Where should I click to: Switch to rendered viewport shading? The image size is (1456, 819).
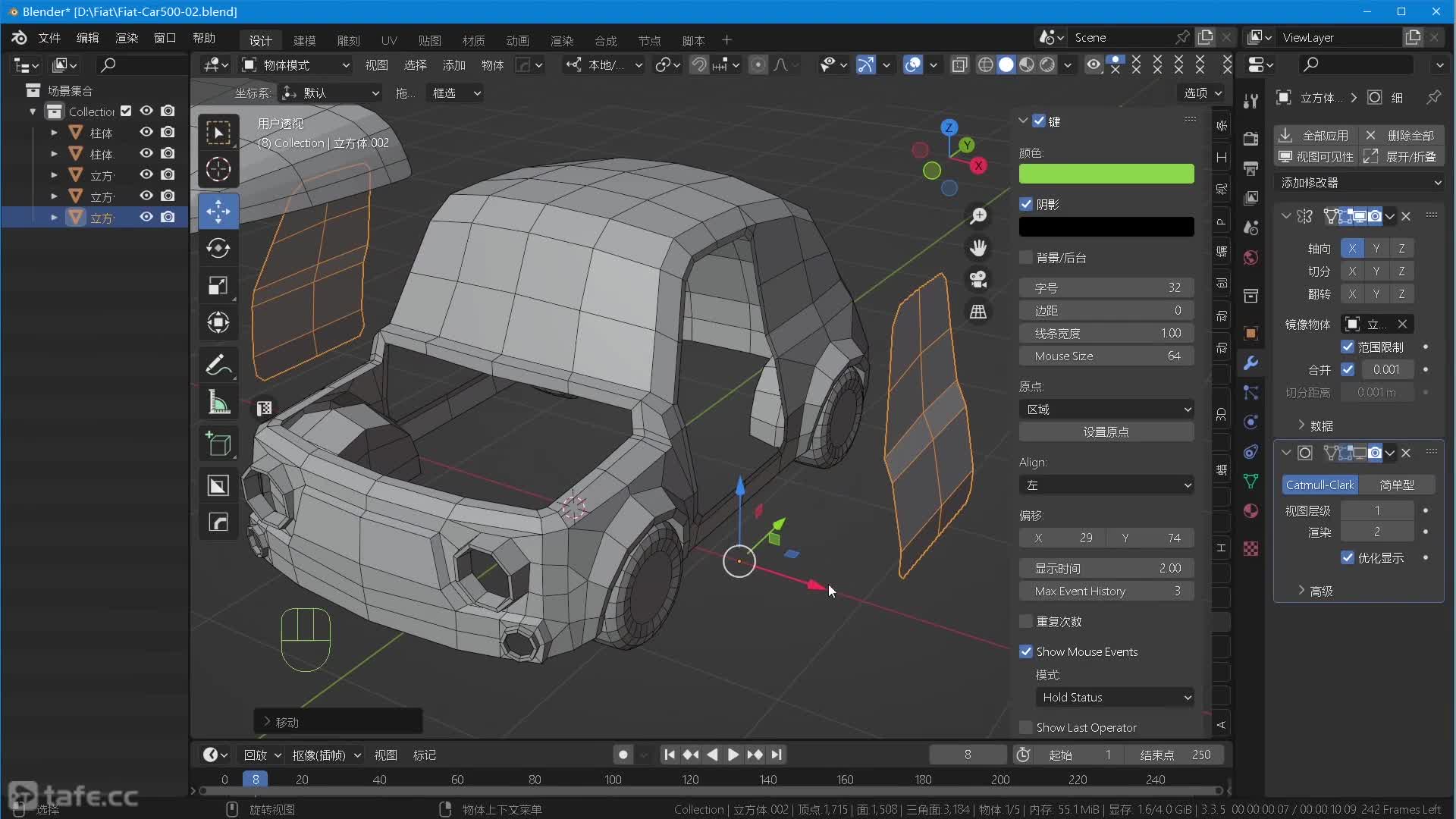point(1047,65)
